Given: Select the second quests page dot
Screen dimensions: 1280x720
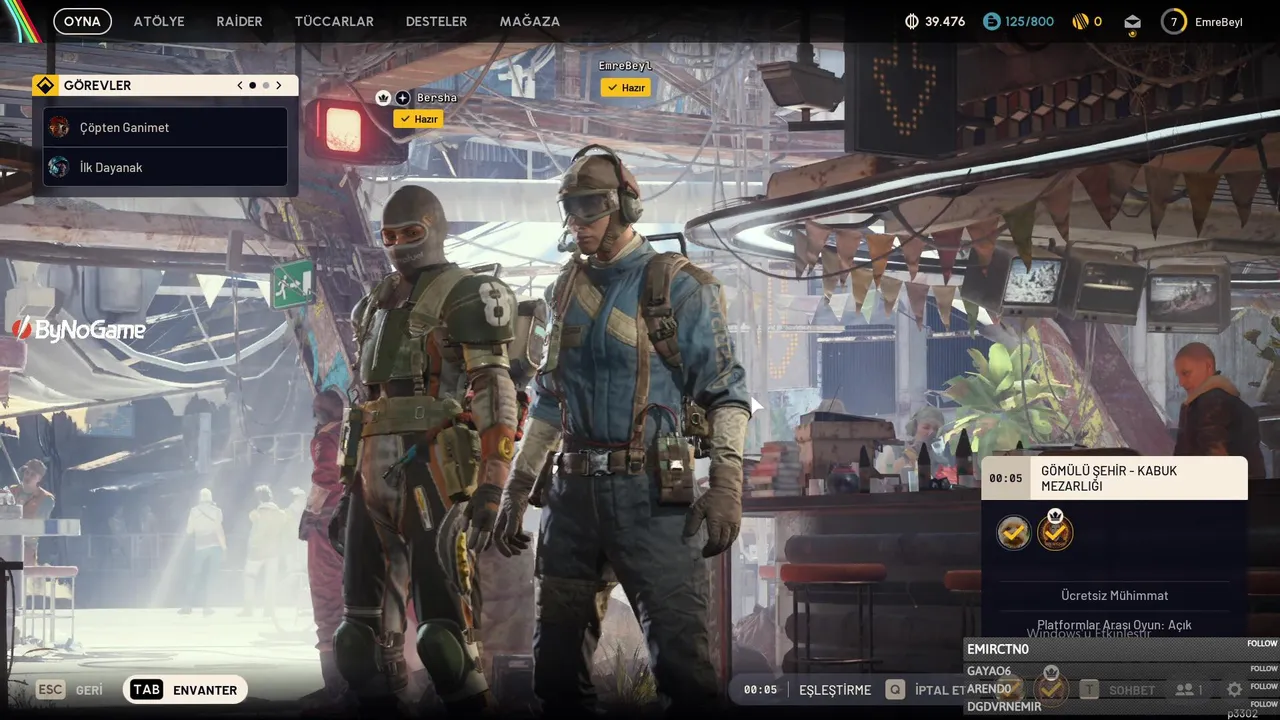Looking at the screenshot, I should [266, 85].
